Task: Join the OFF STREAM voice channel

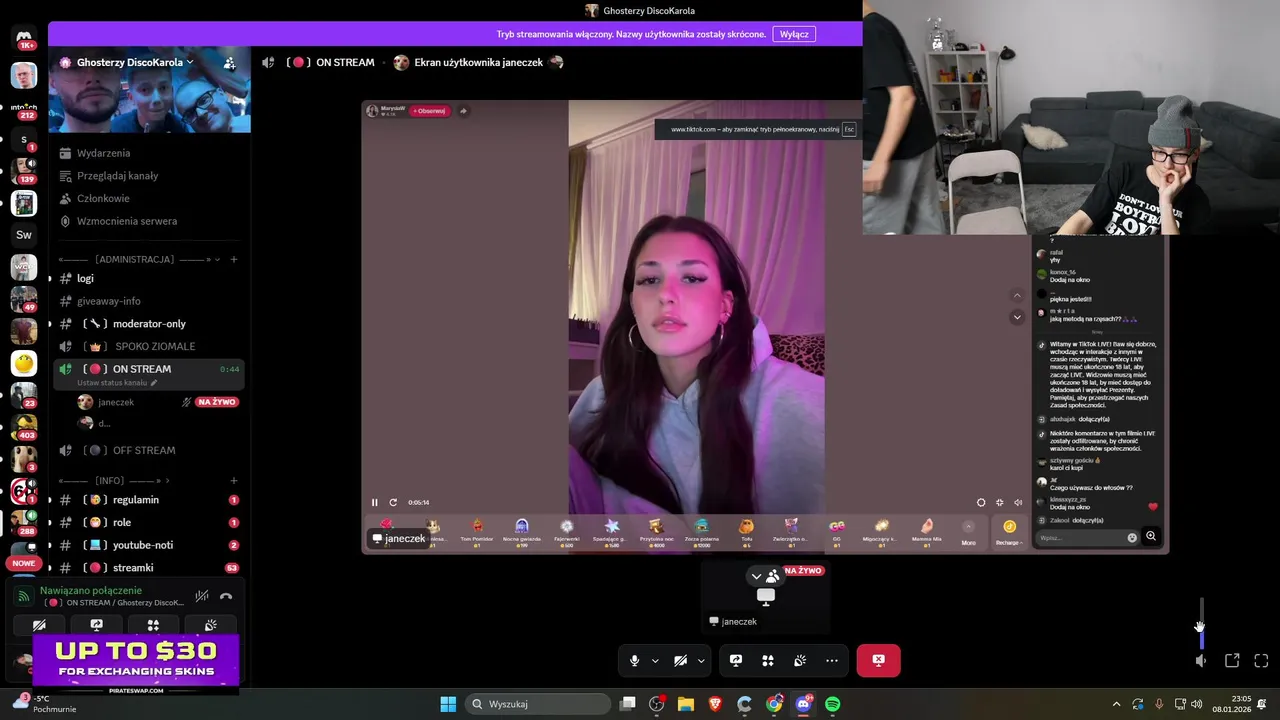Action: click(x=149, y=450)
